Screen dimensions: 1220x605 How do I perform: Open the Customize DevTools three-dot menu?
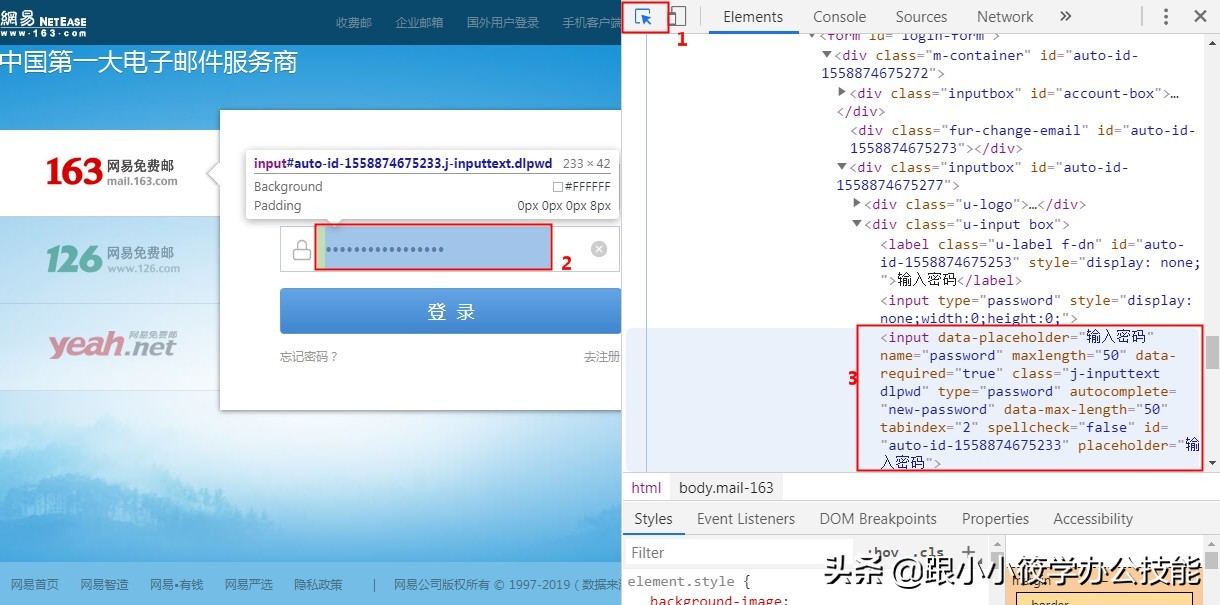coord(1165,17)
